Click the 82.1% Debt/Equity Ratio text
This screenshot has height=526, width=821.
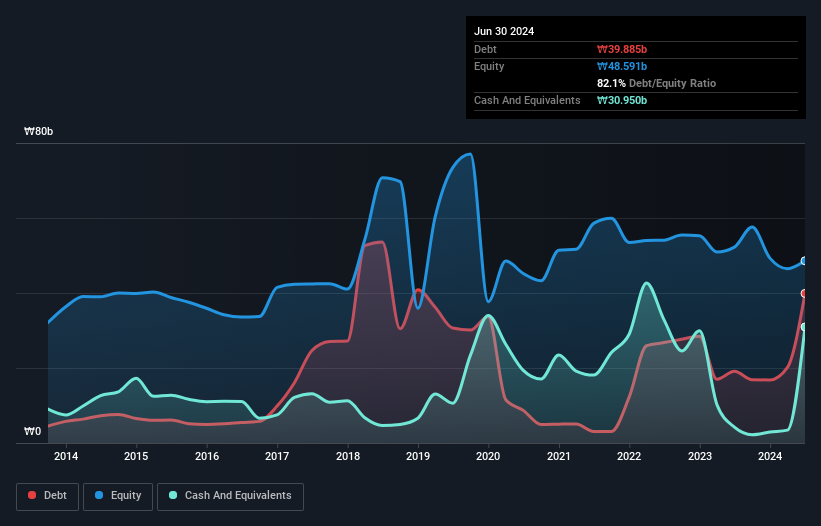pyautogui.click(x=657, y=83)
